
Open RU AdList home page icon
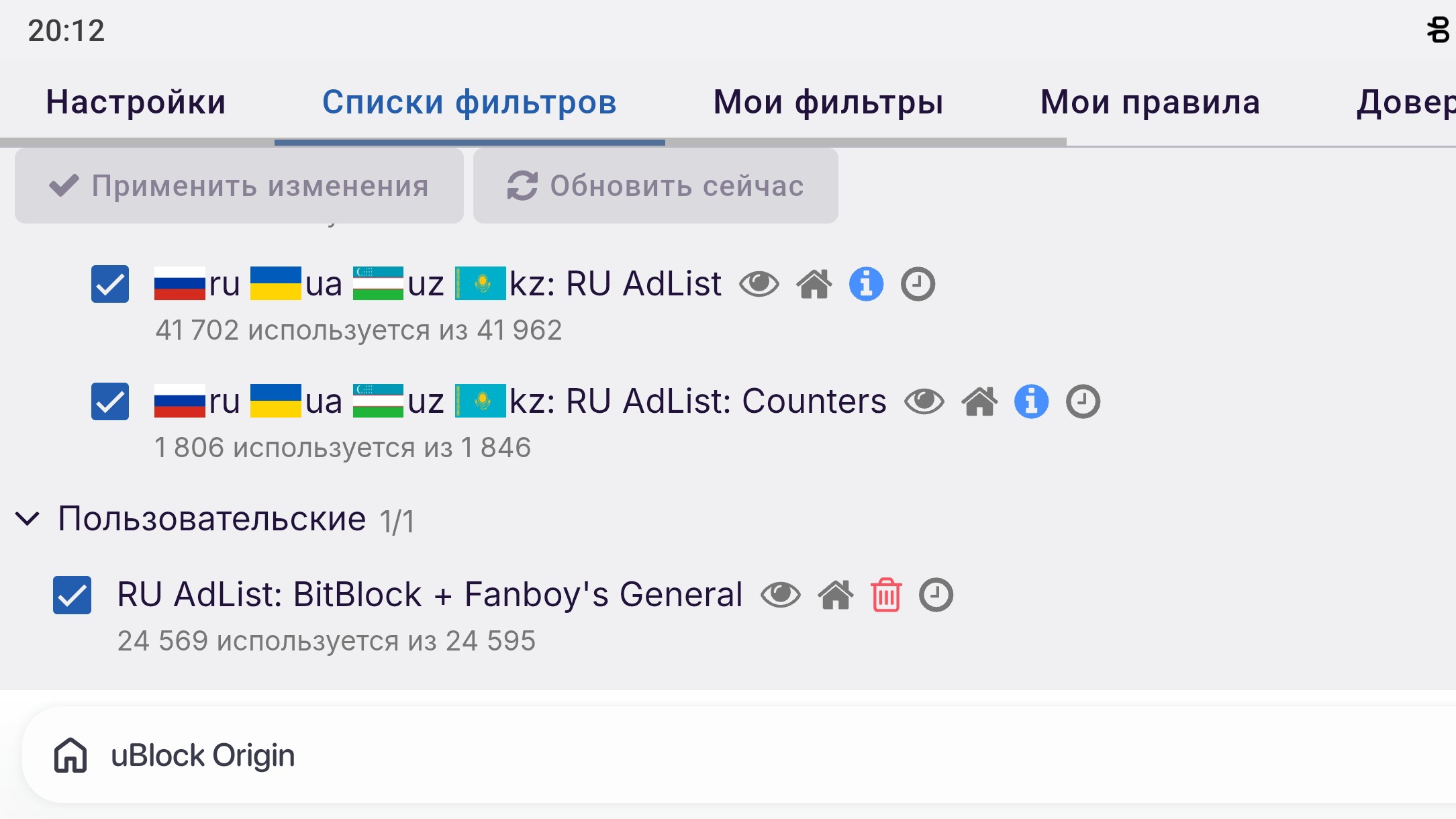point(814,284)
